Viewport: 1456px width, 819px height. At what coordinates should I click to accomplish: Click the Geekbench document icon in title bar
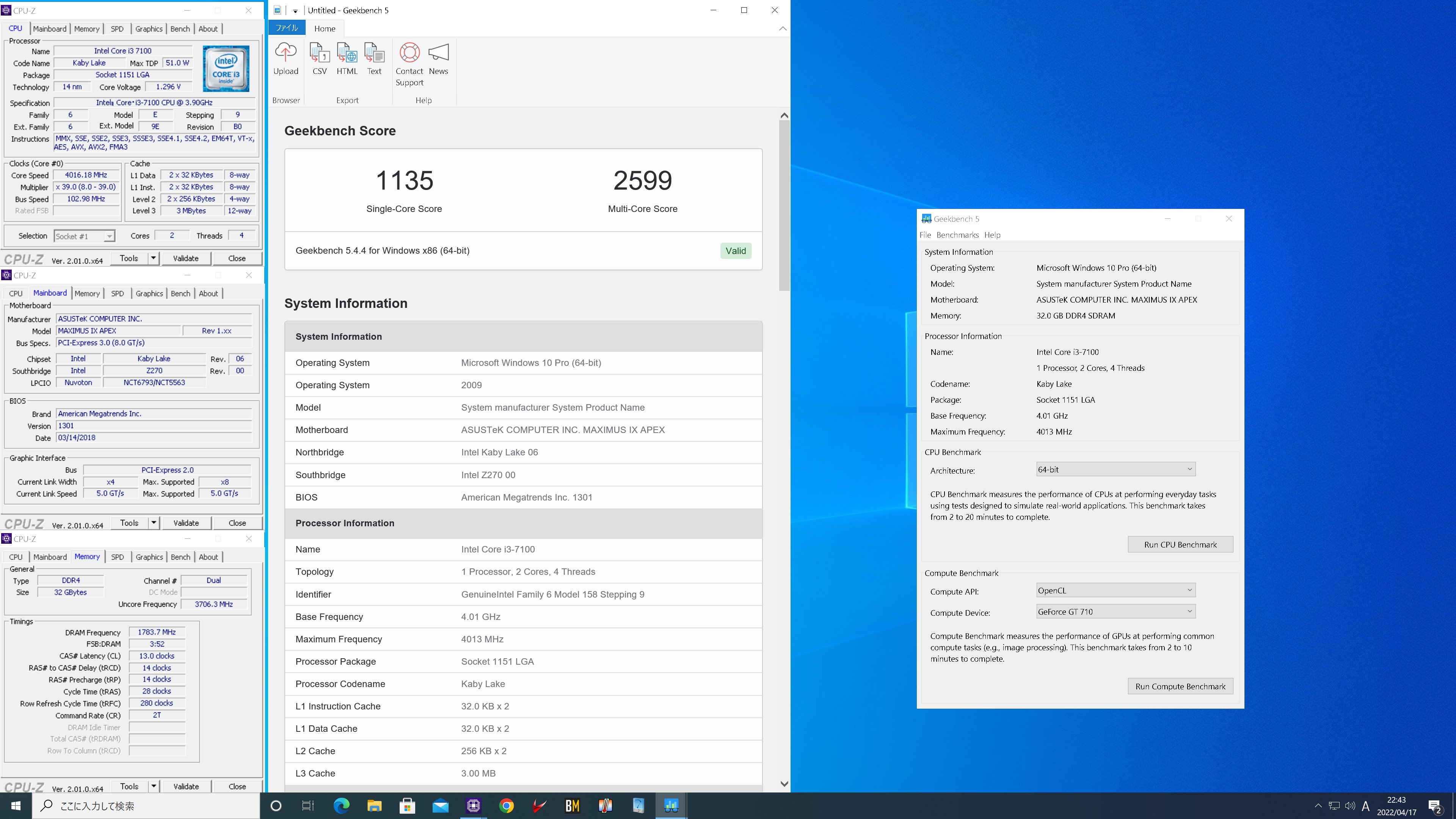[x=278, y=10]
